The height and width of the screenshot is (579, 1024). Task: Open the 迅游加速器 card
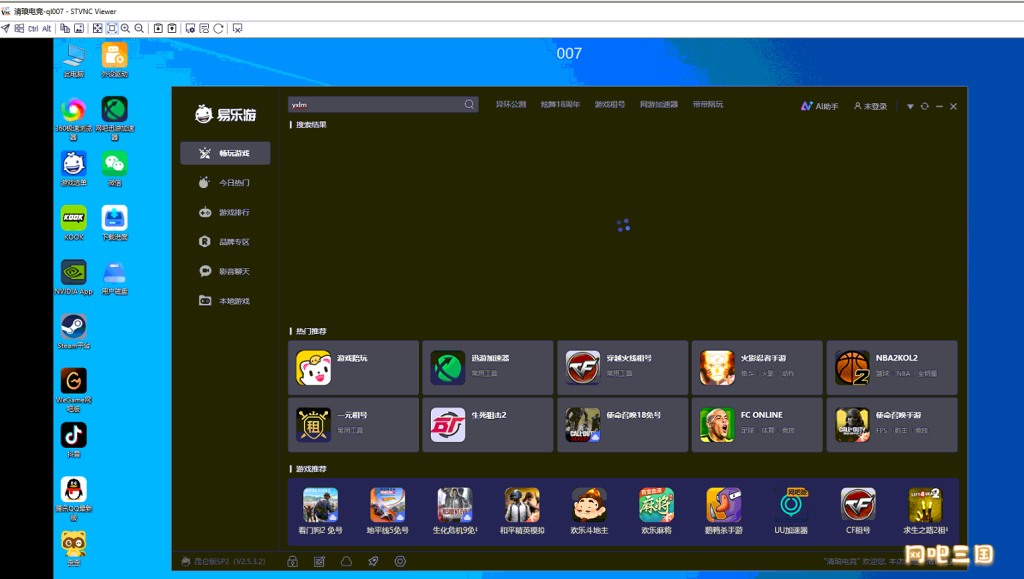click(488, 368)
